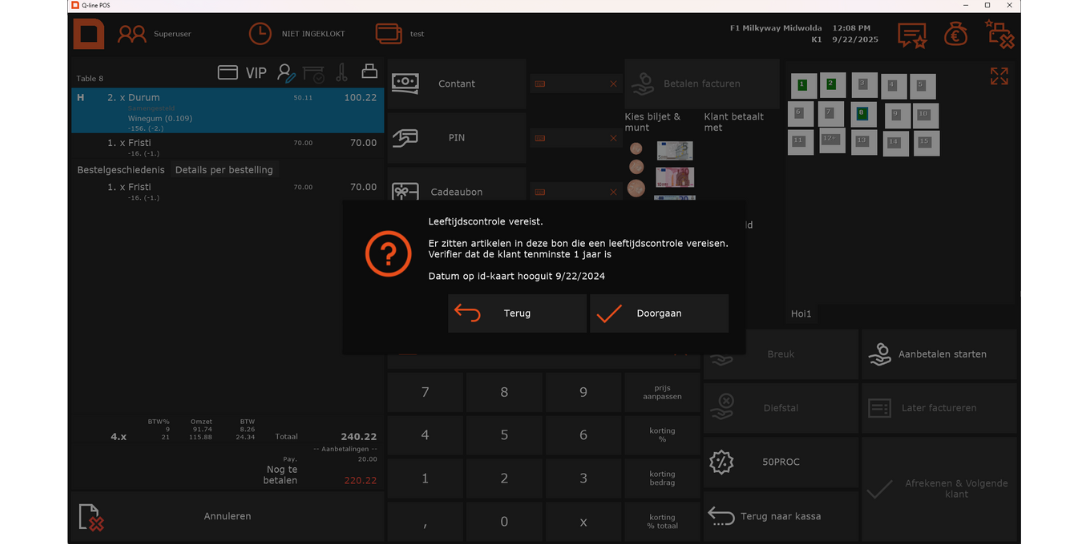Open the euro money bag icon
Viewport: 1088px width, 544px height.
[955, 34]
